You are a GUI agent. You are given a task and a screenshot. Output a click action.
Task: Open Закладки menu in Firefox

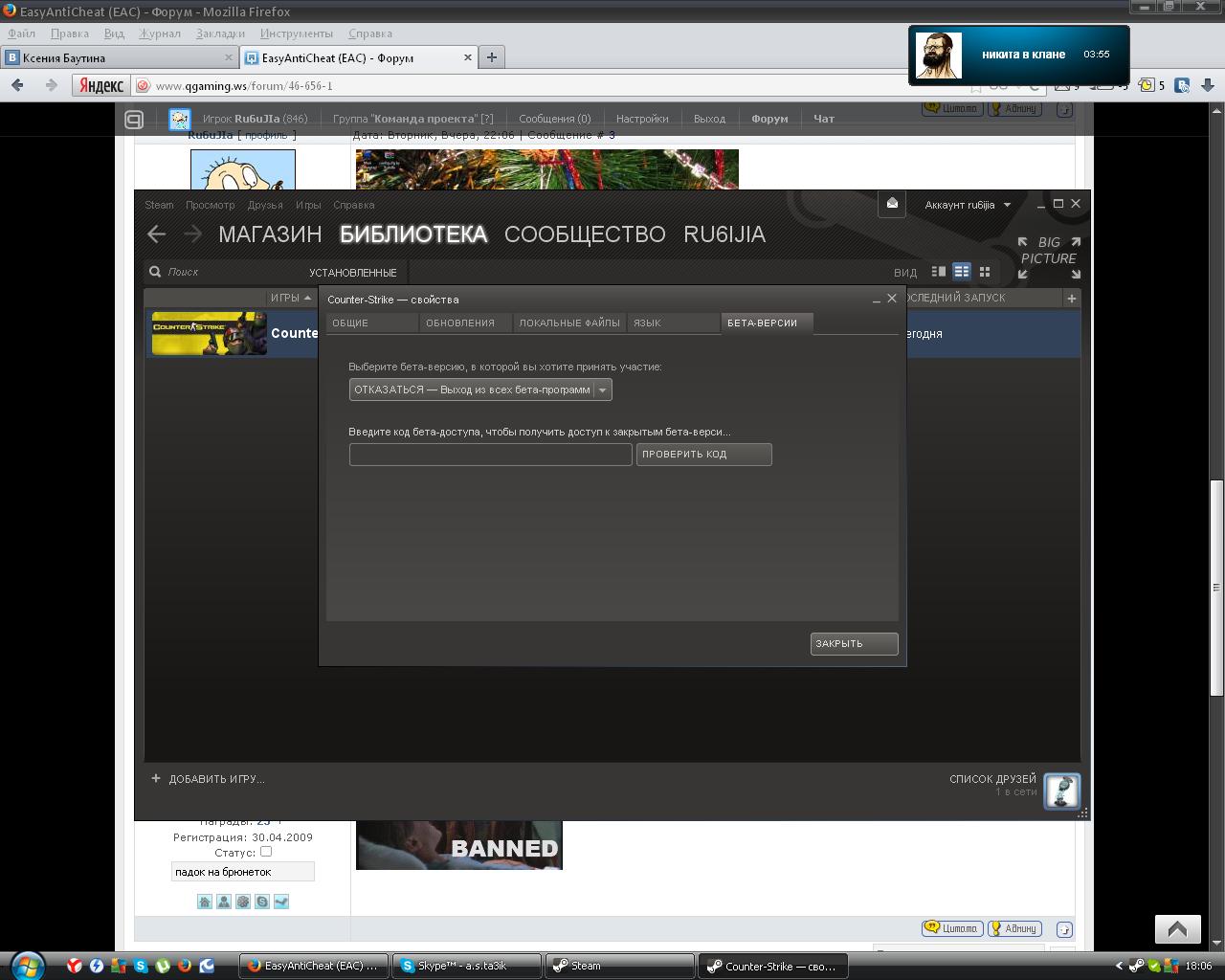pyautogui.click(x=220, y=33)
